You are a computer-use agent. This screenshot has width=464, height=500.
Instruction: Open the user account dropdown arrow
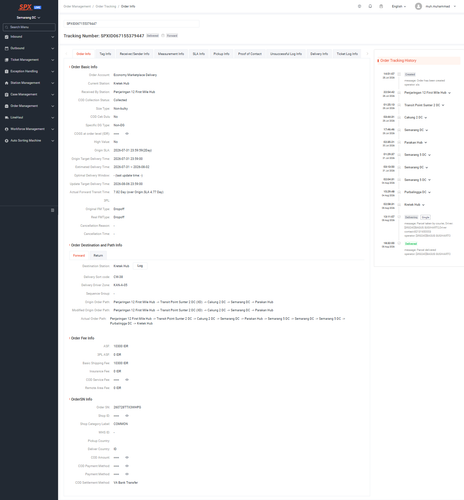pyautogui.click(x=455, y=6)
